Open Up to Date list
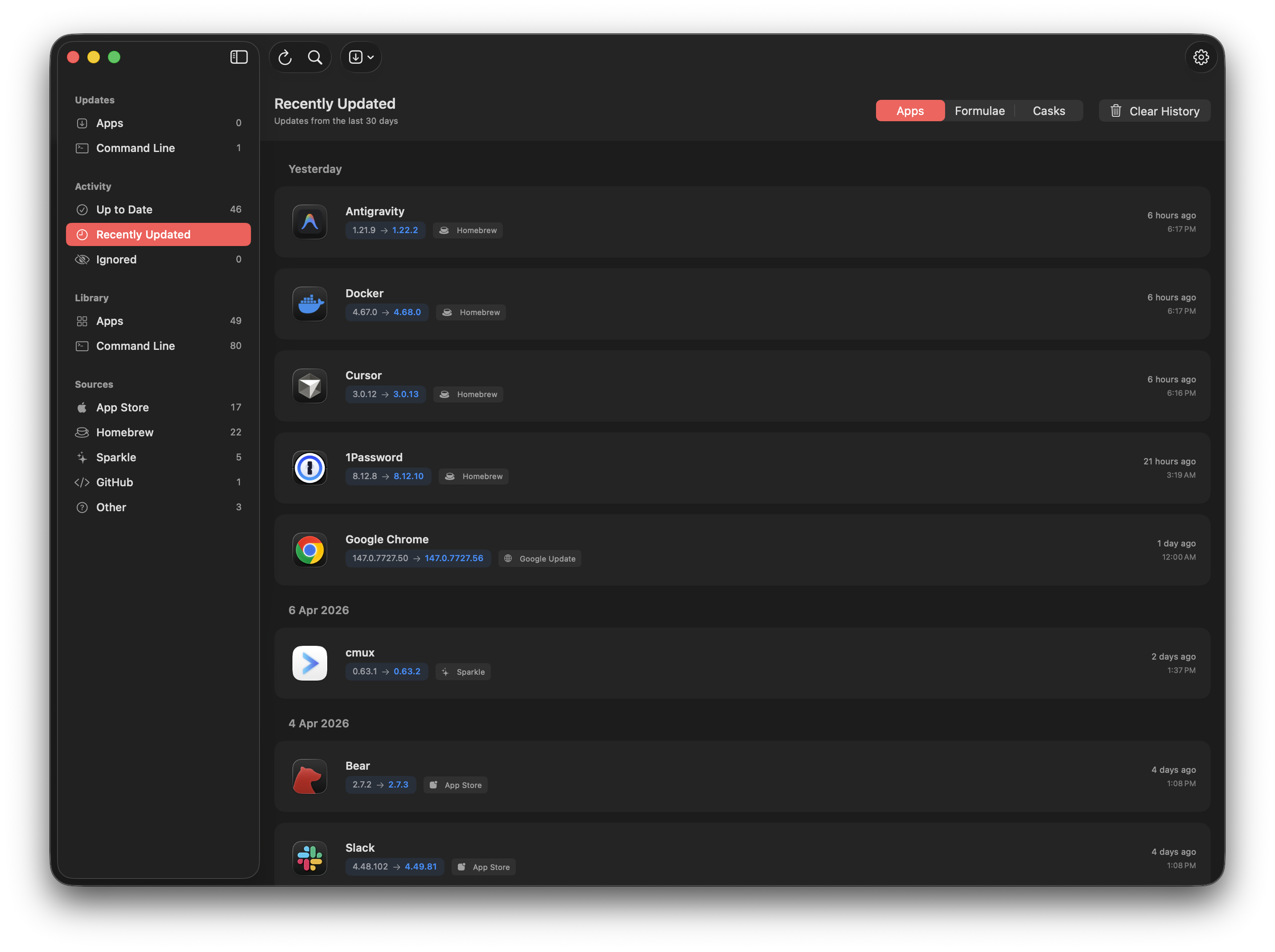The width and height of the screenshot is (1275, 952). coord(124,209)
